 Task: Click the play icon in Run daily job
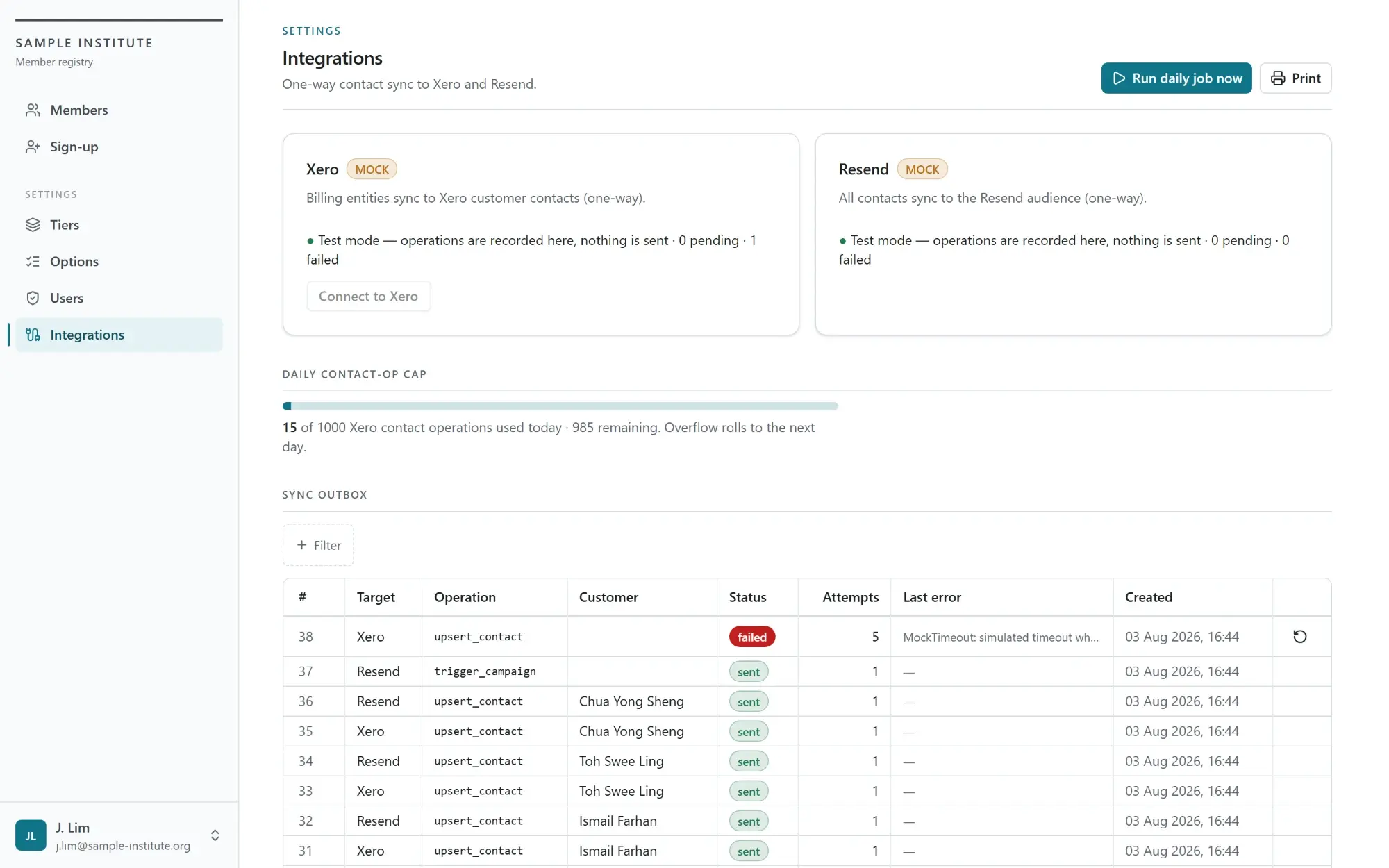click(x=1119, y=78)
